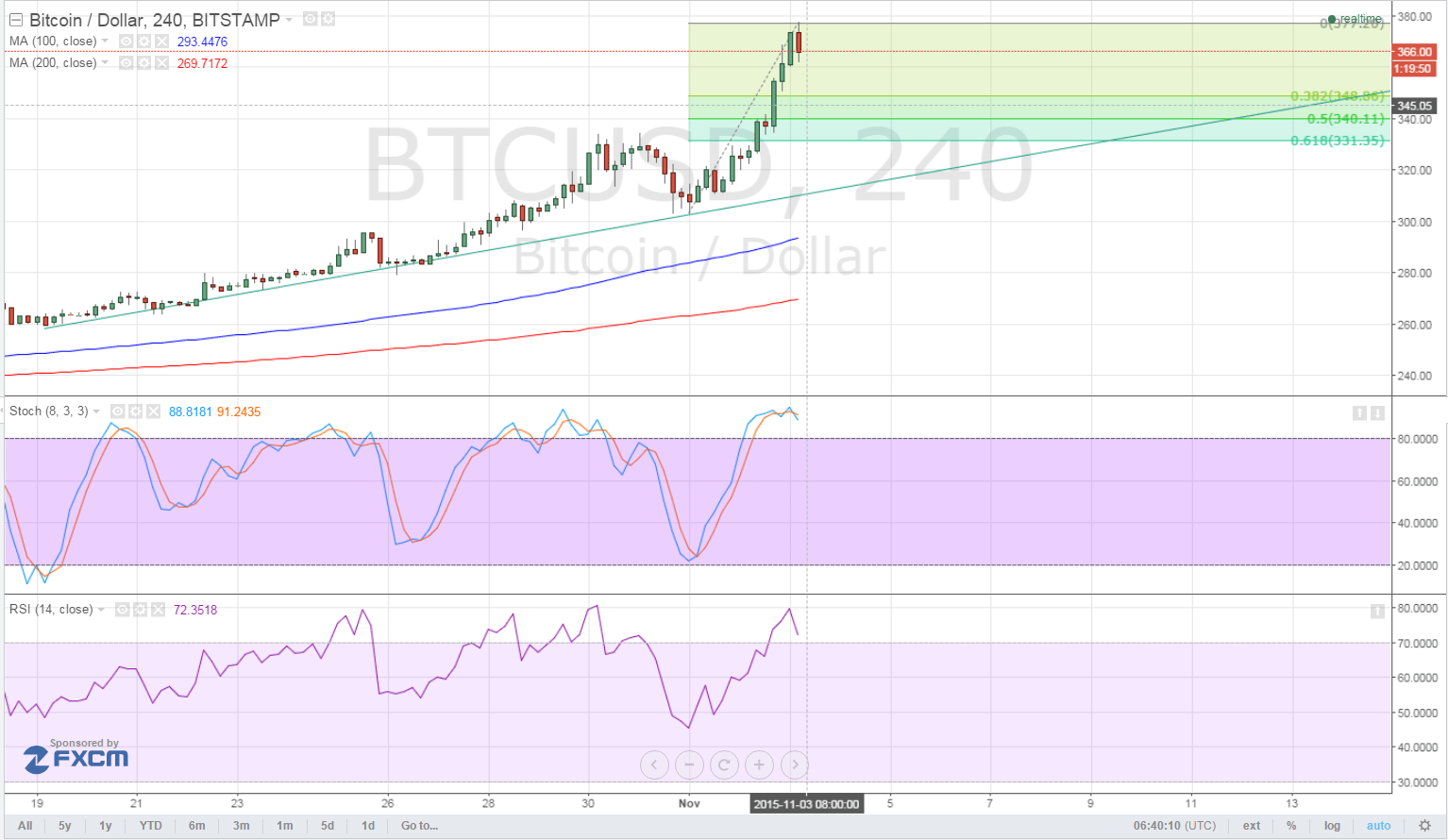The image size is (1448, 840).
Task: Open the Stoch indicator settings gear
Action: point(135,412)
